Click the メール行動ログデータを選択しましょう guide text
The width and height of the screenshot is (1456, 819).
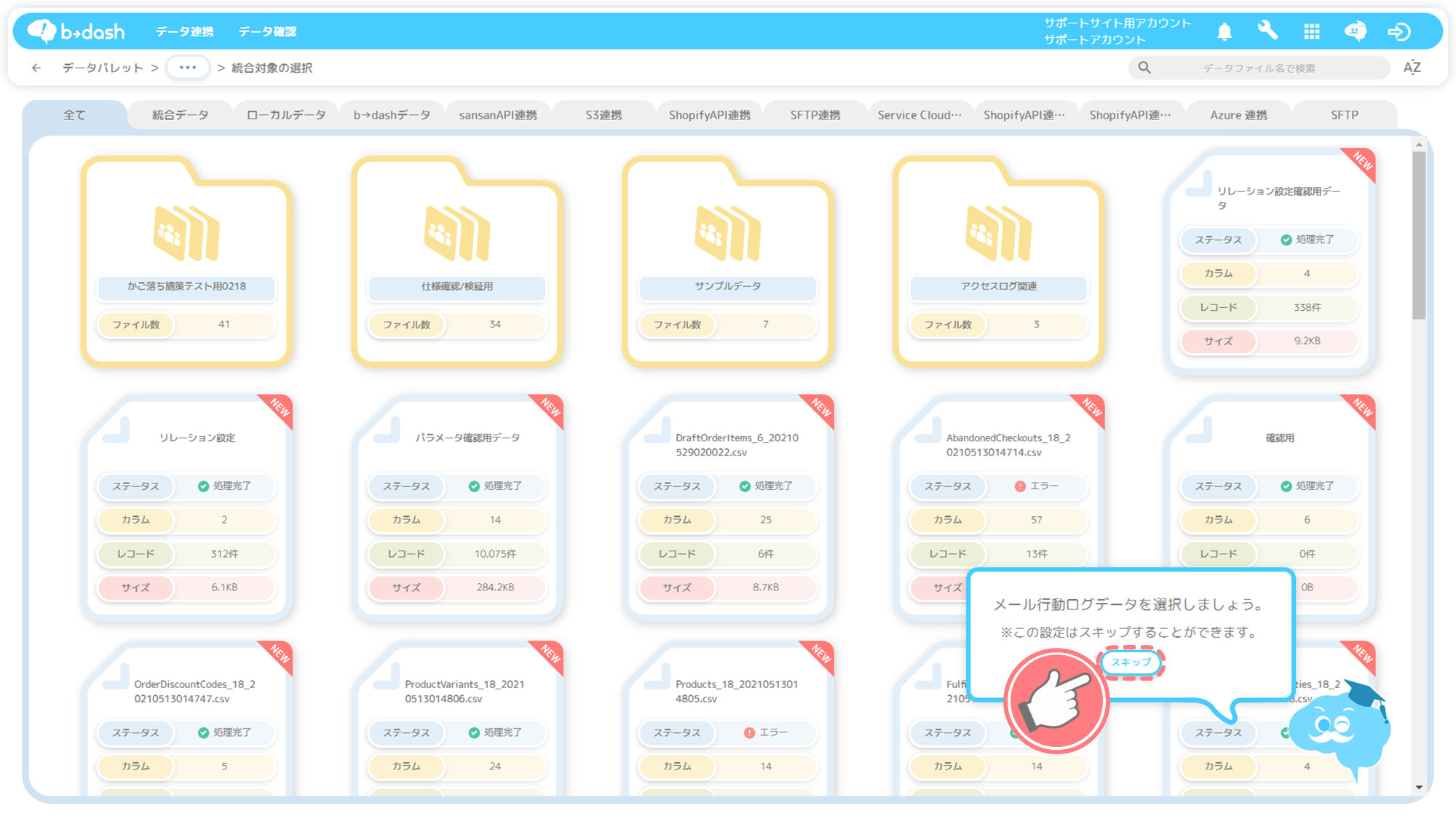pos(1128,604)
